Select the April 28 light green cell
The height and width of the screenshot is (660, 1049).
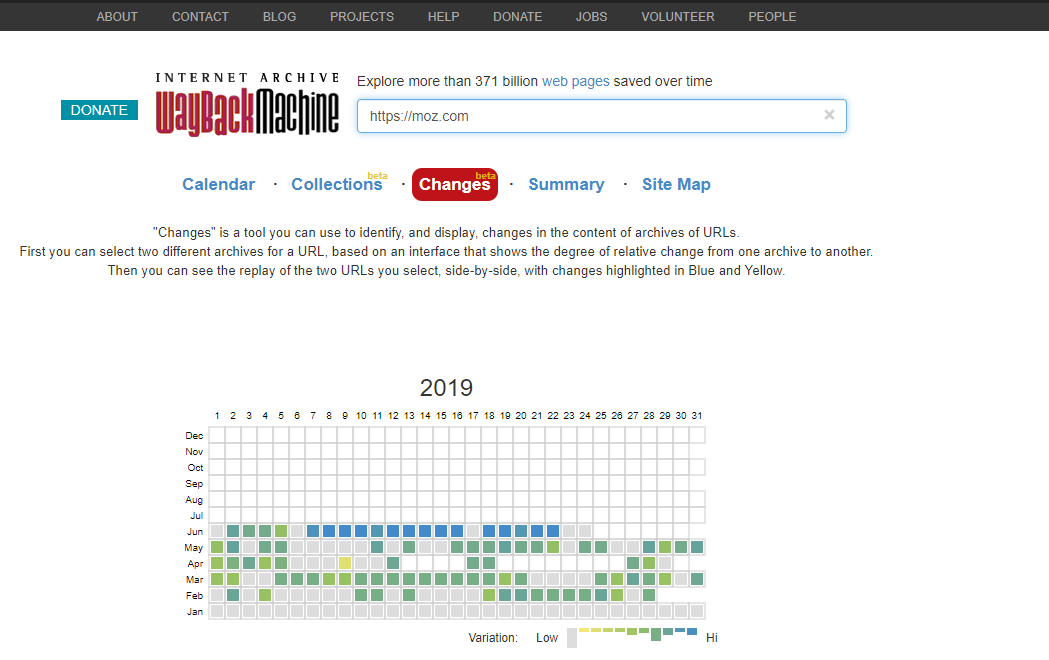coord(649,563)
